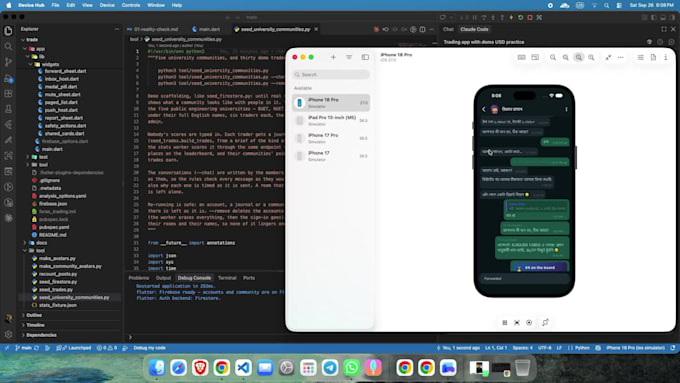Click the add device plus icon in Device Hub
Screen dimensions: 680x383
tap(333, 57)
